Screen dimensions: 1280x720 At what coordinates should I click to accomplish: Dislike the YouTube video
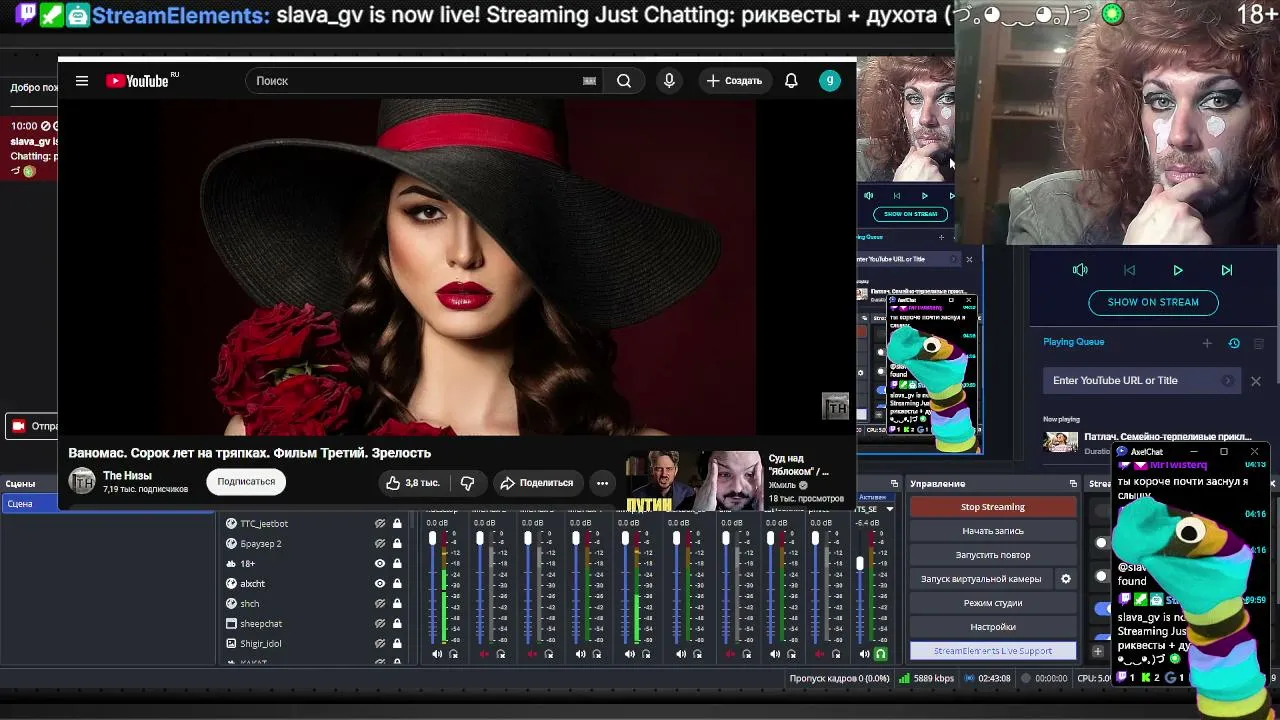(467, 483)
